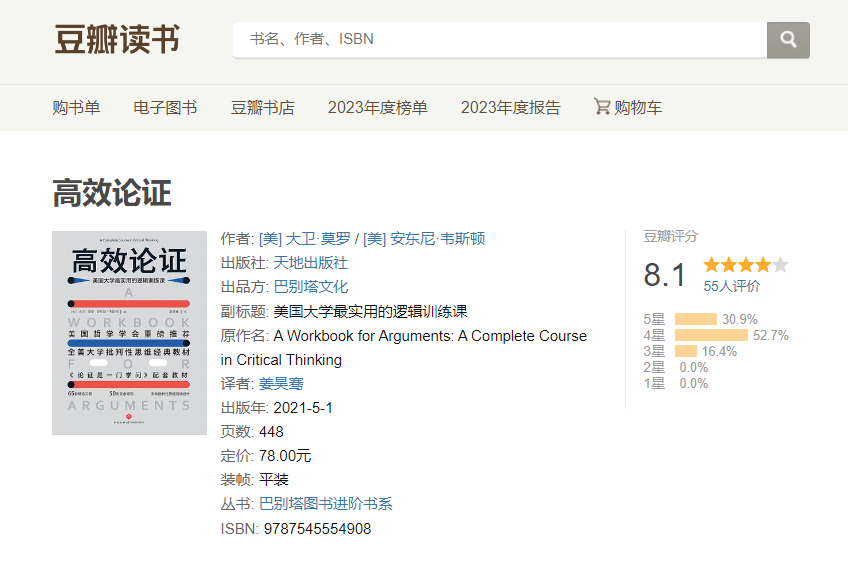View the 55人评价 ratings link
Image resolution: width=848 pixels, height=567 pixels.
coord(731,286)
